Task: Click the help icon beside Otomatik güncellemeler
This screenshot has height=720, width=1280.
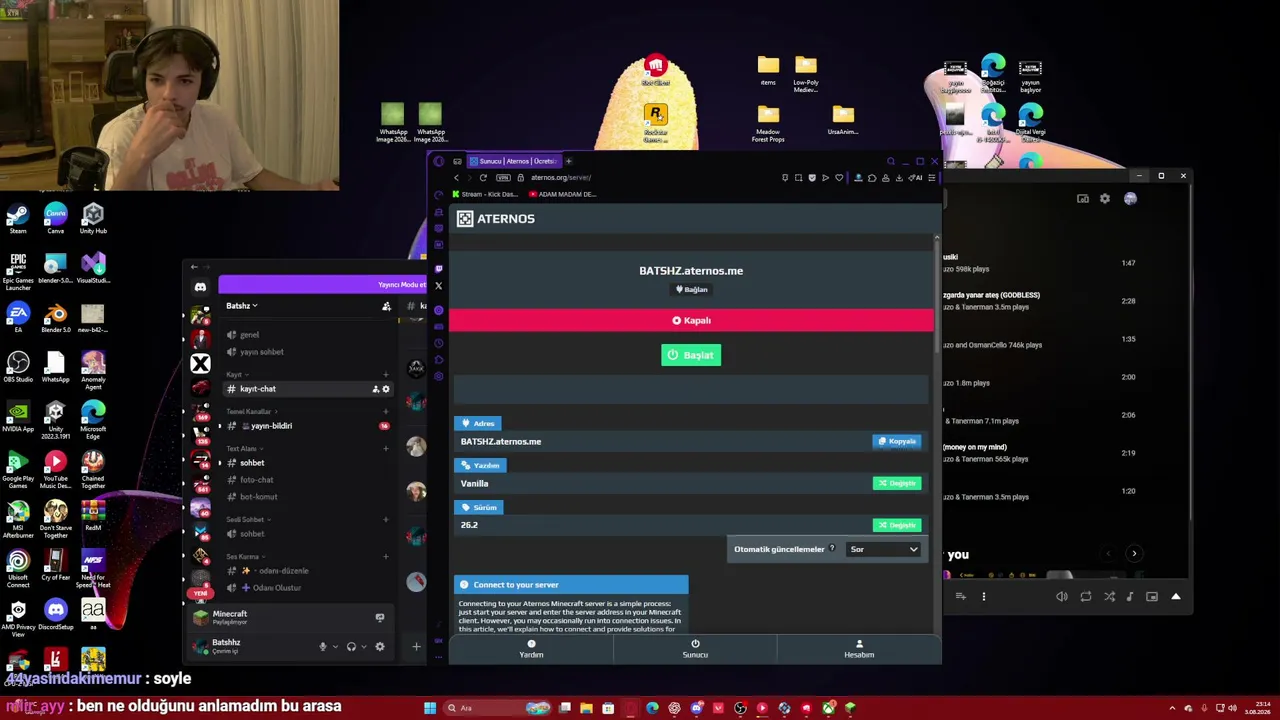Action: click(x=831, y=548)
